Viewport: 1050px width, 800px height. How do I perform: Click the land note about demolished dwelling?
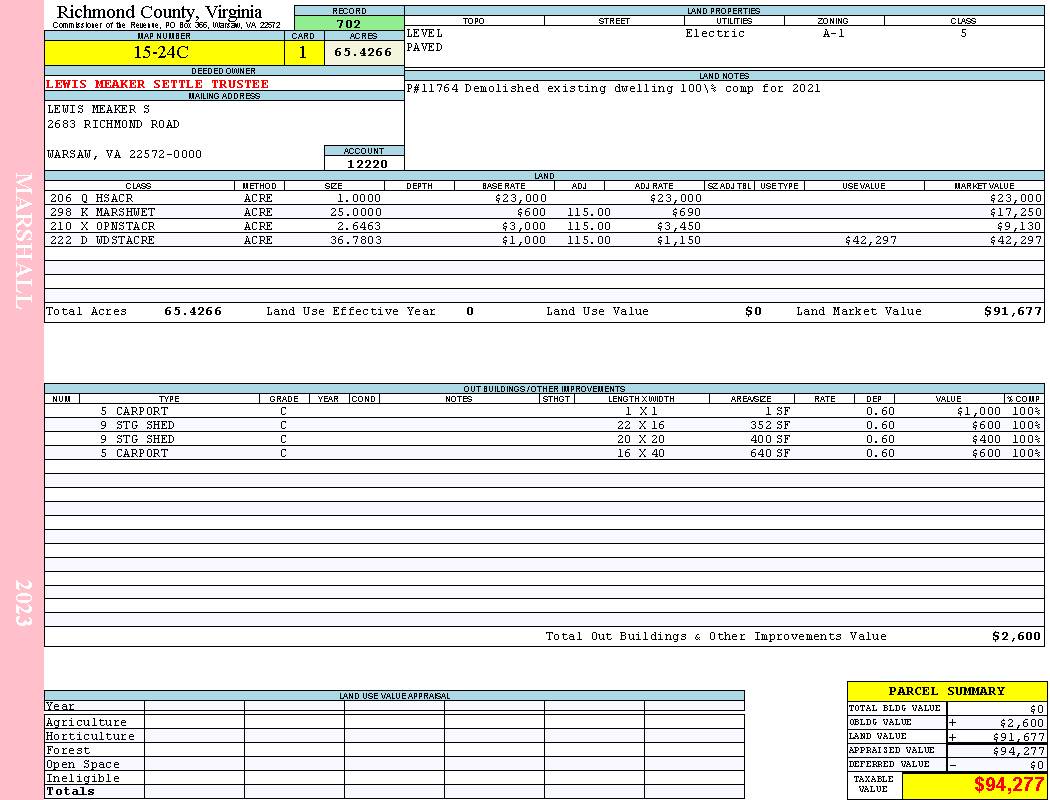[613, 88]
